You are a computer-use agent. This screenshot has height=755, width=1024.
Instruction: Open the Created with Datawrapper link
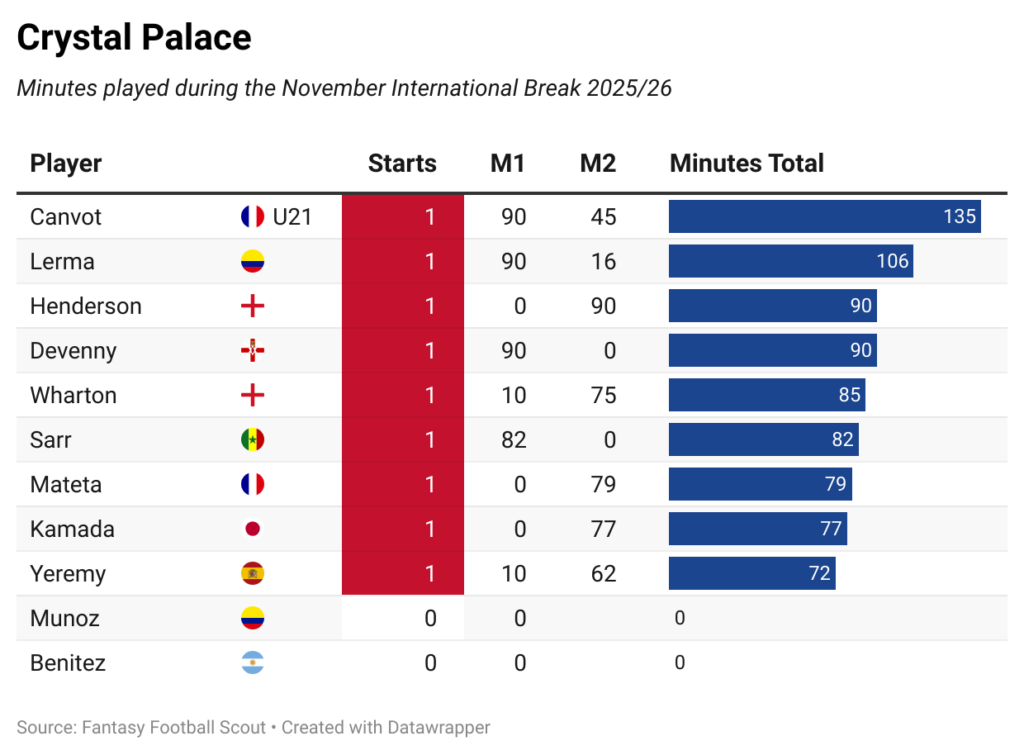[x=386, y=728]
